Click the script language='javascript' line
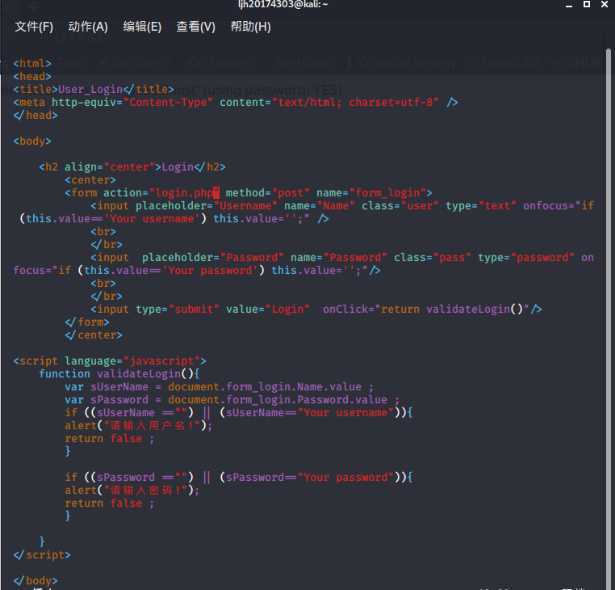 [x=110, y=361]
